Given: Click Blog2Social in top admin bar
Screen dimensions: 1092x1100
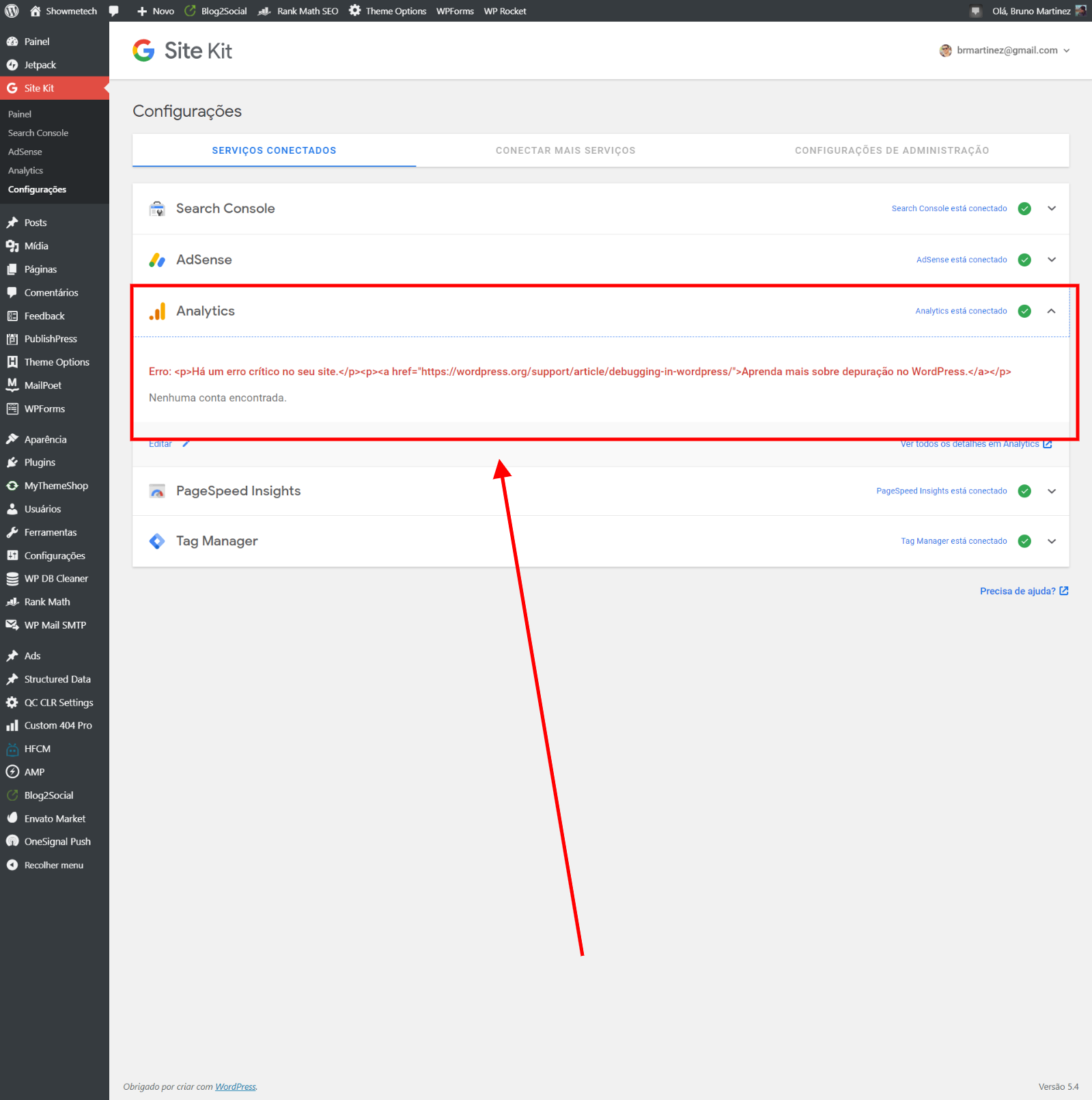Looking at the screenshot, I should tap(216, 11).
